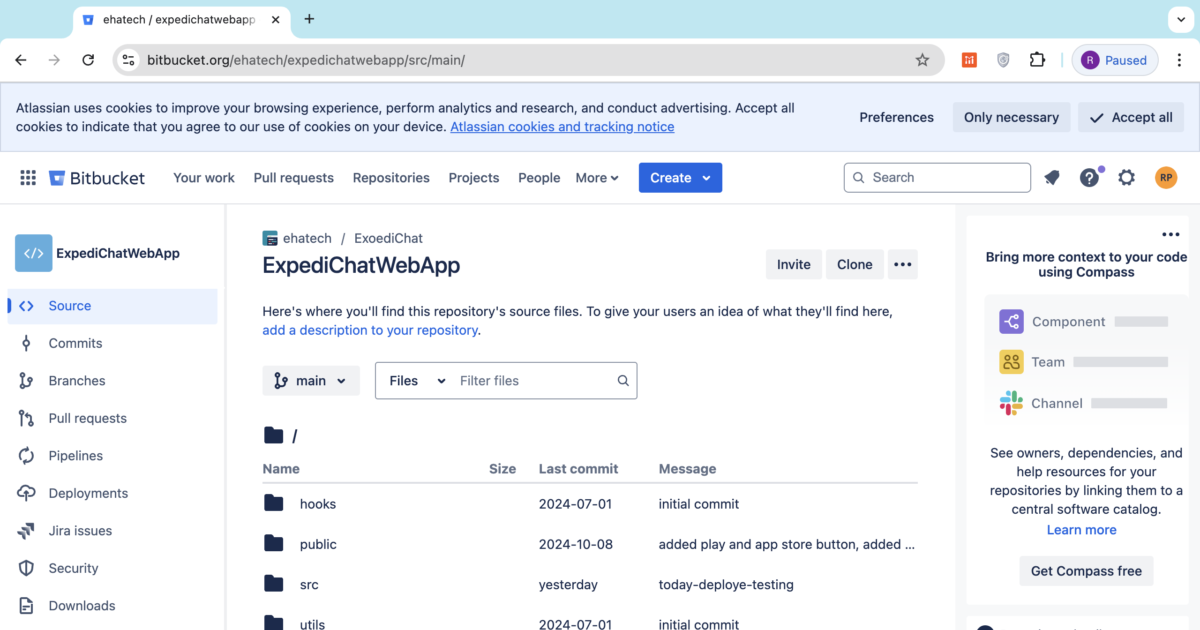1200x630 pixels.
Task: Click Accept all cookies button
Action: click(1131, 117)
